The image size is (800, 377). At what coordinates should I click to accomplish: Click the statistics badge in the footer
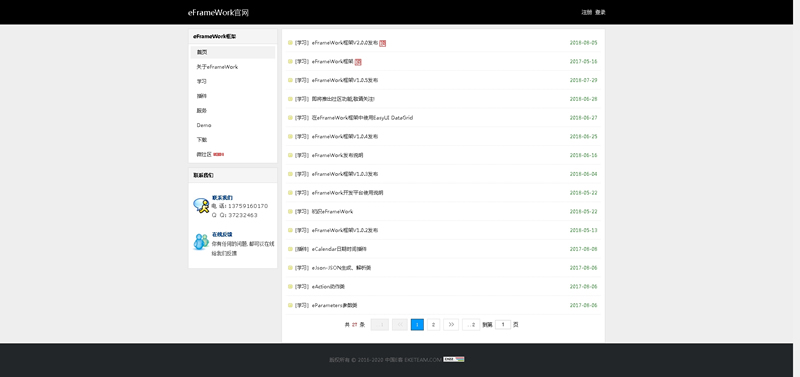(454, 359)
